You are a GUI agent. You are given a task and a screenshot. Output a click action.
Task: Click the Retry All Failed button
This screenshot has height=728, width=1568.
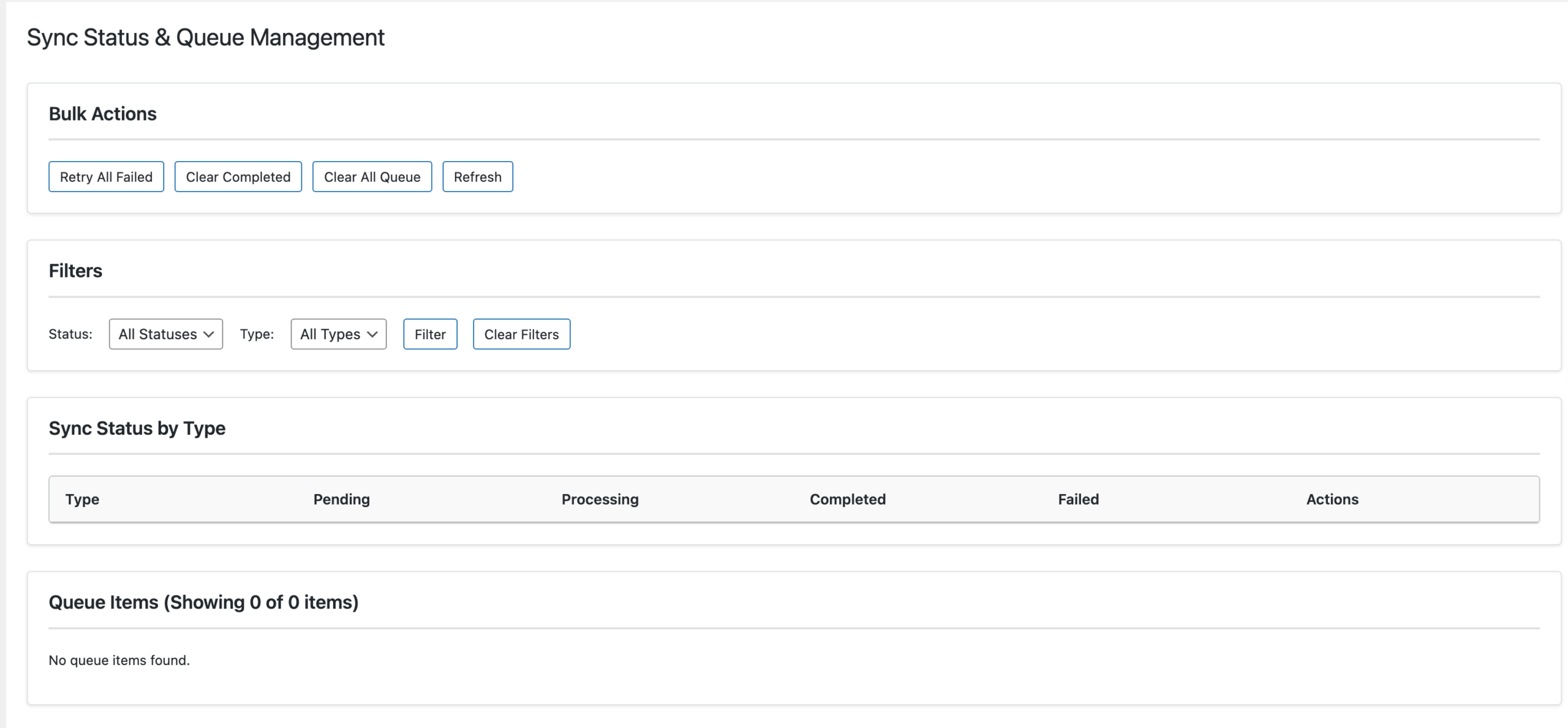click(106, 176)
